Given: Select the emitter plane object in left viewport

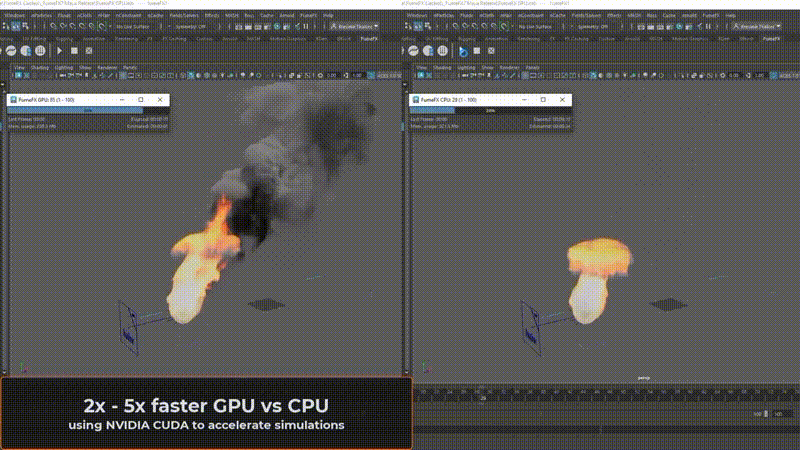Looking at the screenshot, I should pyautogui.click(x=129, y=328).
